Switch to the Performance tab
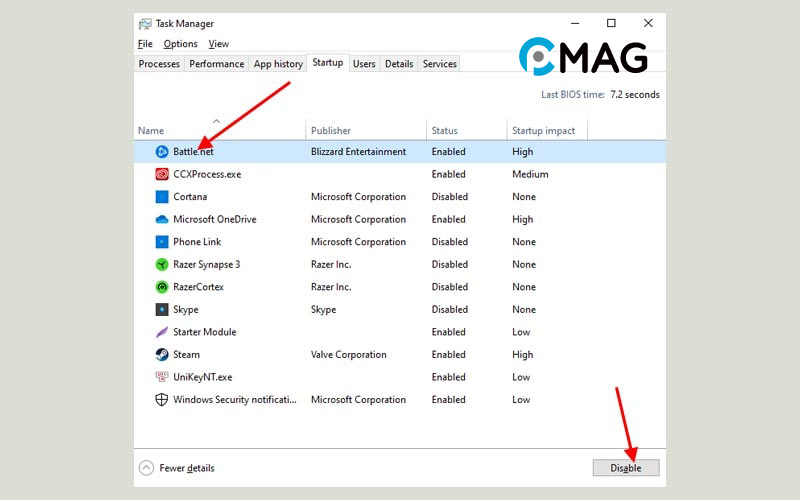Viewport: 800px width, 500px height. 217,64
